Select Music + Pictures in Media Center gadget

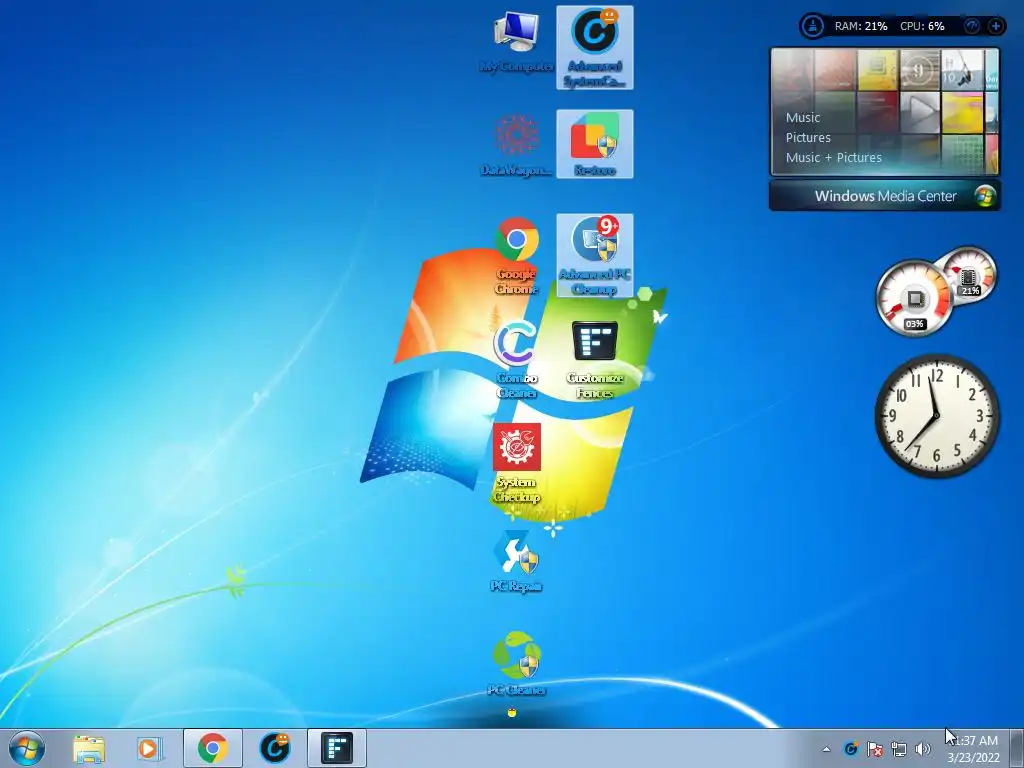(x=833, y=157)
